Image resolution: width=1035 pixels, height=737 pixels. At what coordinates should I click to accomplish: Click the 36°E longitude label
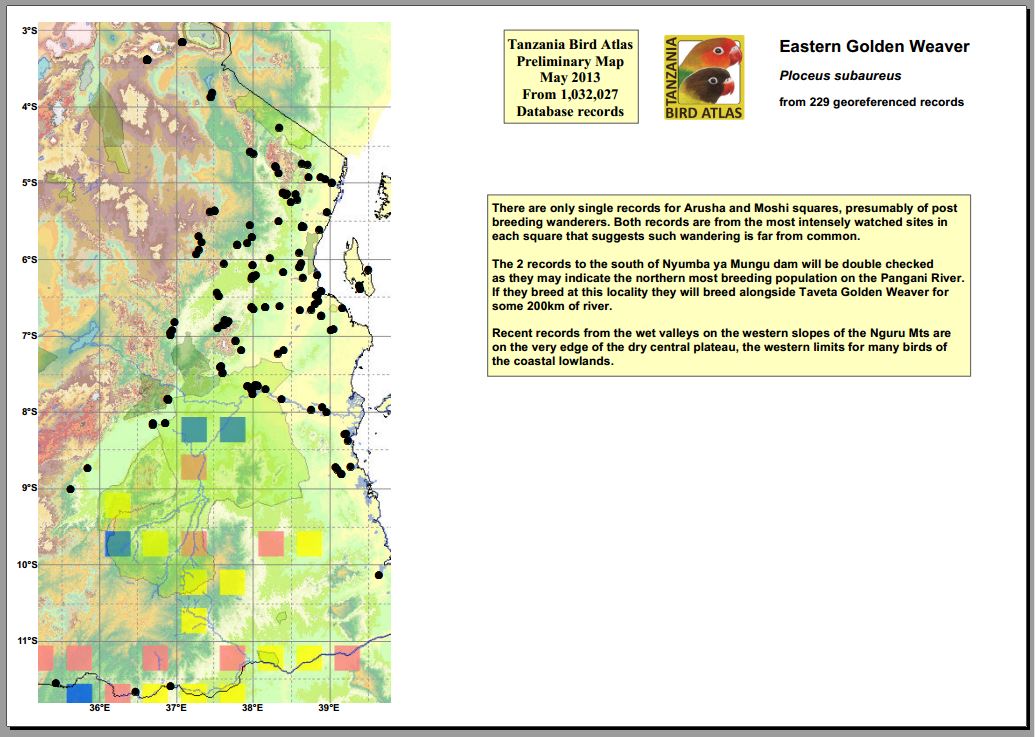tap(99, 709)
